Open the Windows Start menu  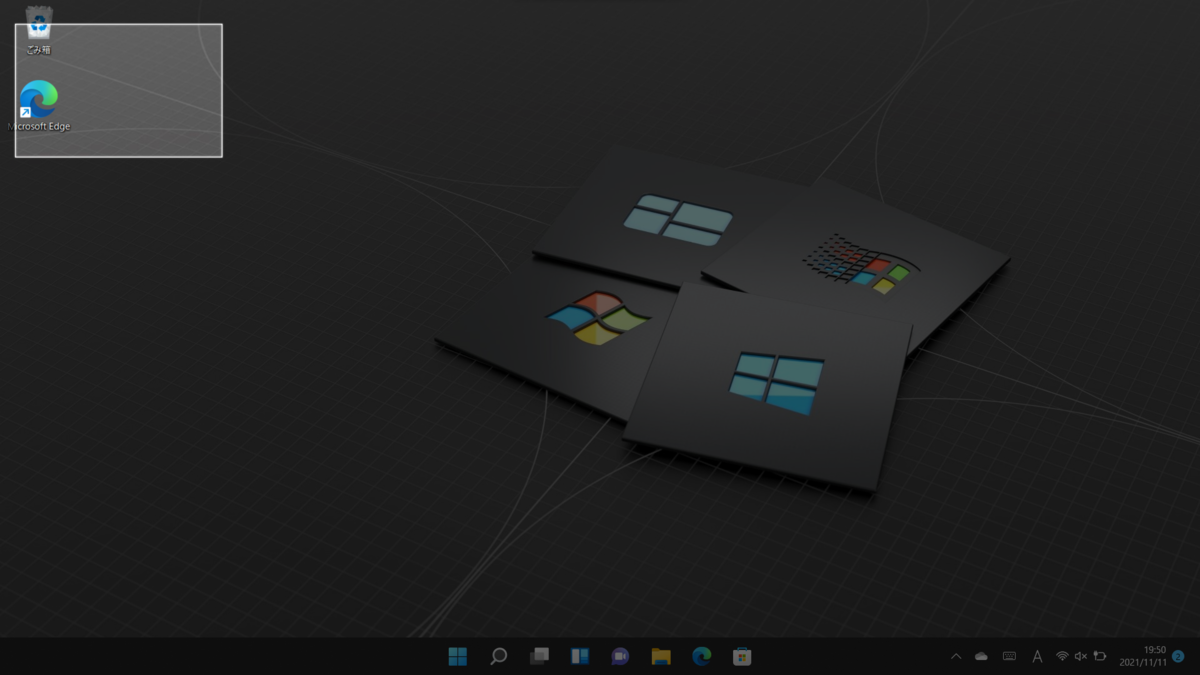pos(457,656)
